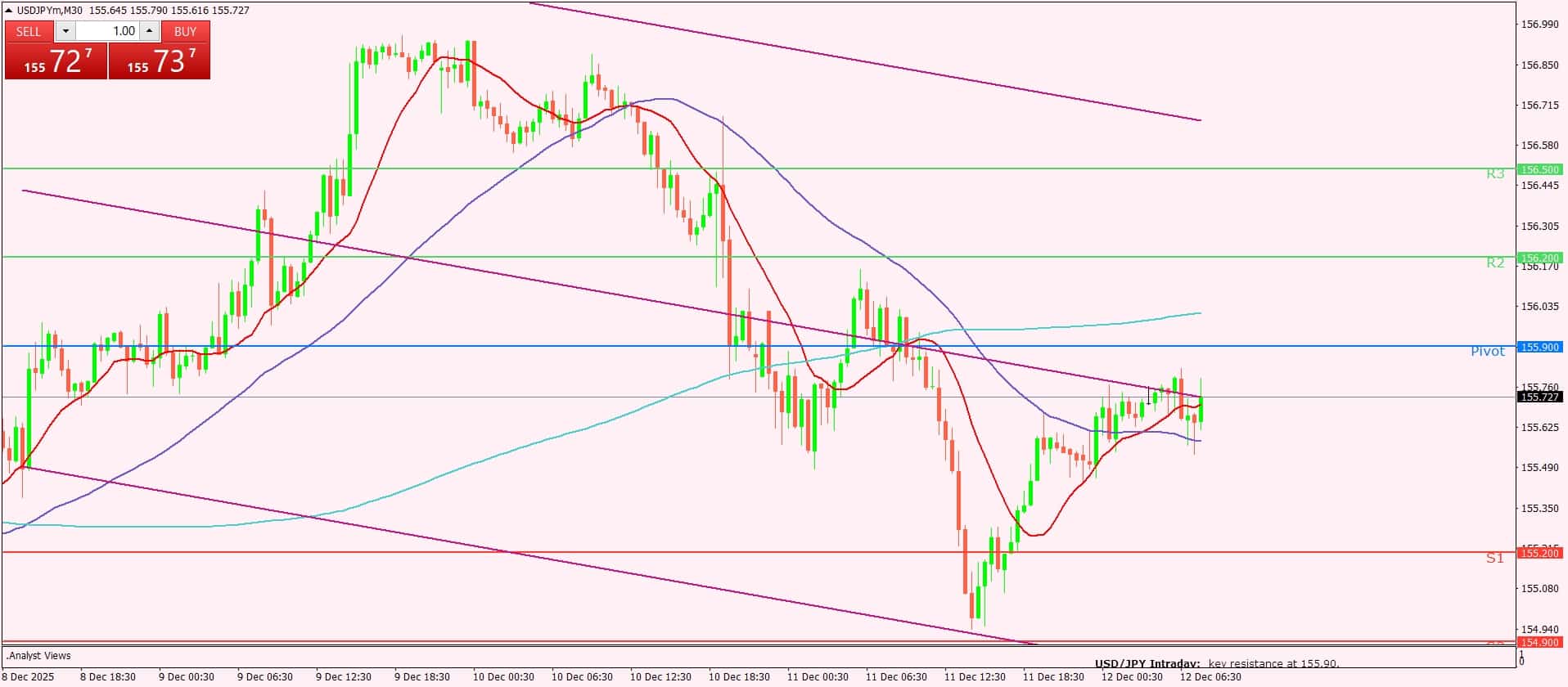Click the buy price 155.737 panel

(160, 61)
